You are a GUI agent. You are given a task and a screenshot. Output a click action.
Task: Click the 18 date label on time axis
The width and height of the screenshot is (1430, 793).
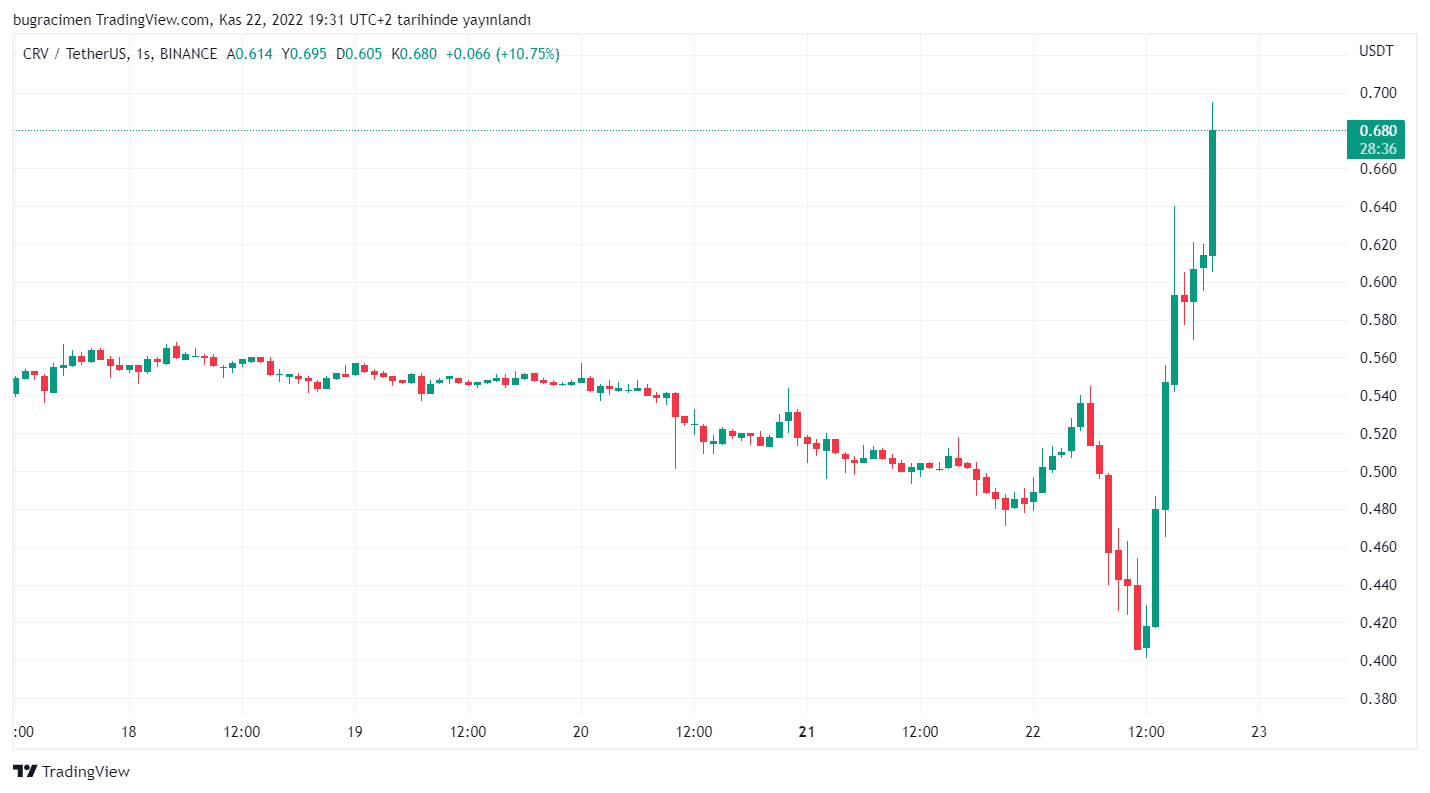pyautogui.click(x=128, y=731)
